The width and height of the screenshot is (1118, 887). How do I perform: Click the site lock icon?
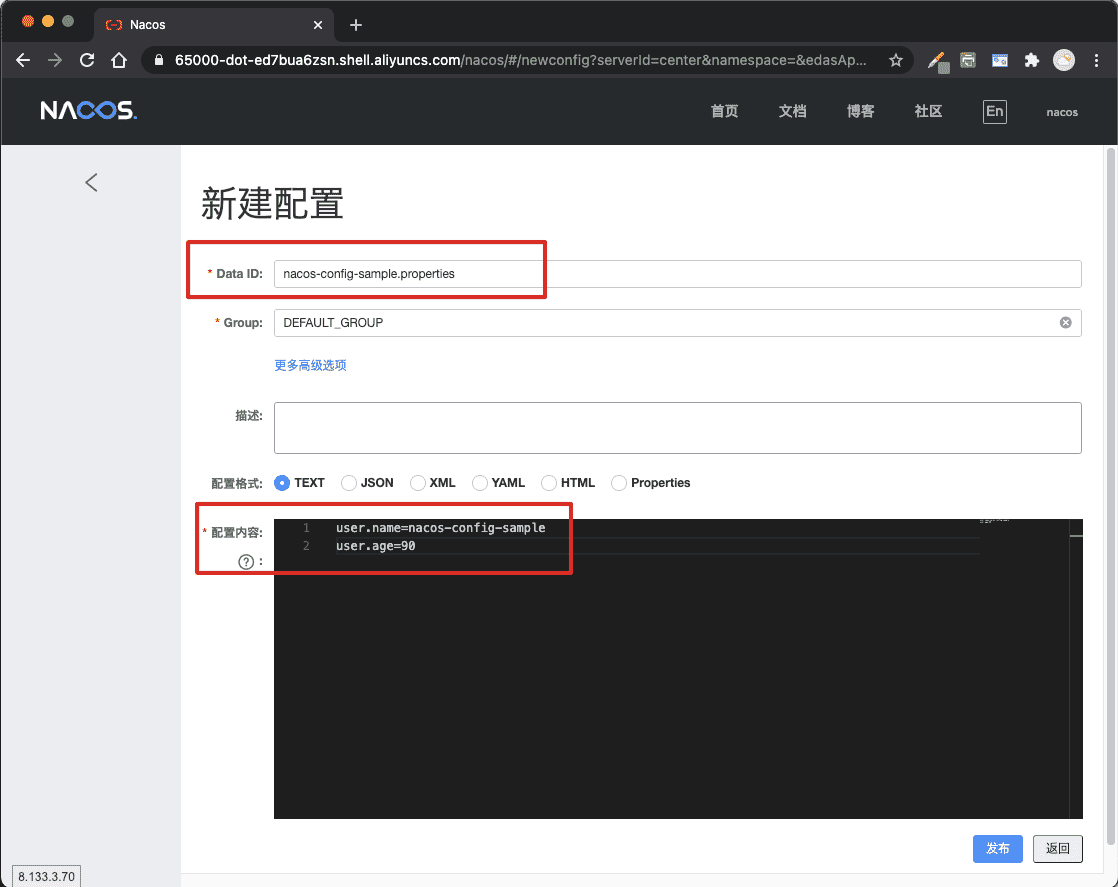pyautogui.click(x=159, y=61)
